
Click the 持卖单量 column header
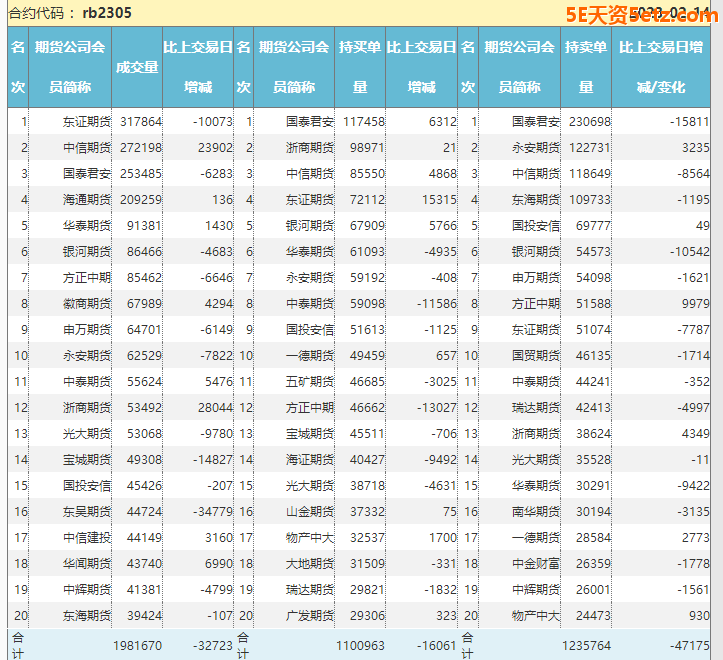586,67
